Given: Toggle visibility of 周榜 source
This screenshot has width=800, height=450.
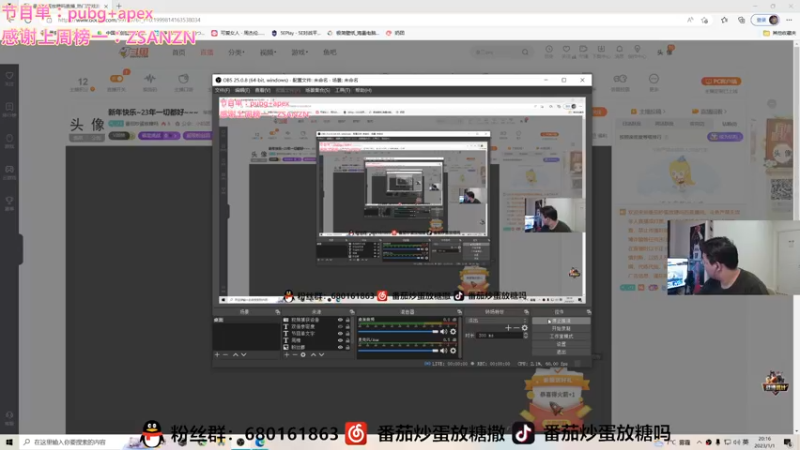Looking at the screenshot, I should point(340,340).
